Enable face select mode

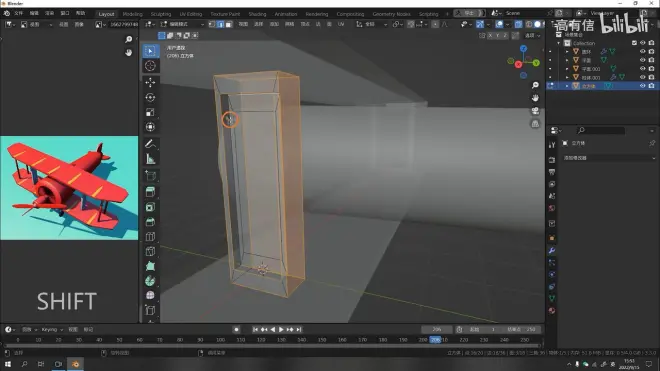point(229,24)
